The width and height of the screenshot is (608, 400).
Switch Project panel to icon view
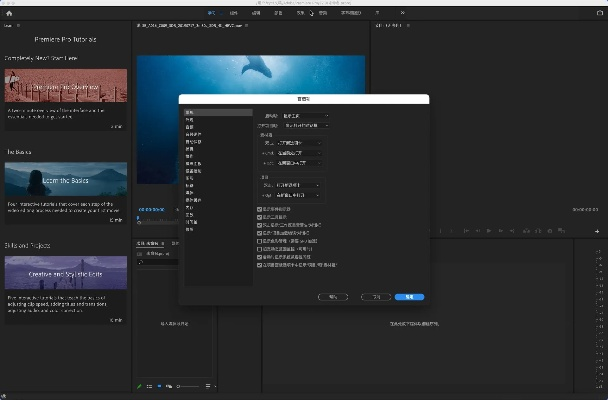(159, 386)
